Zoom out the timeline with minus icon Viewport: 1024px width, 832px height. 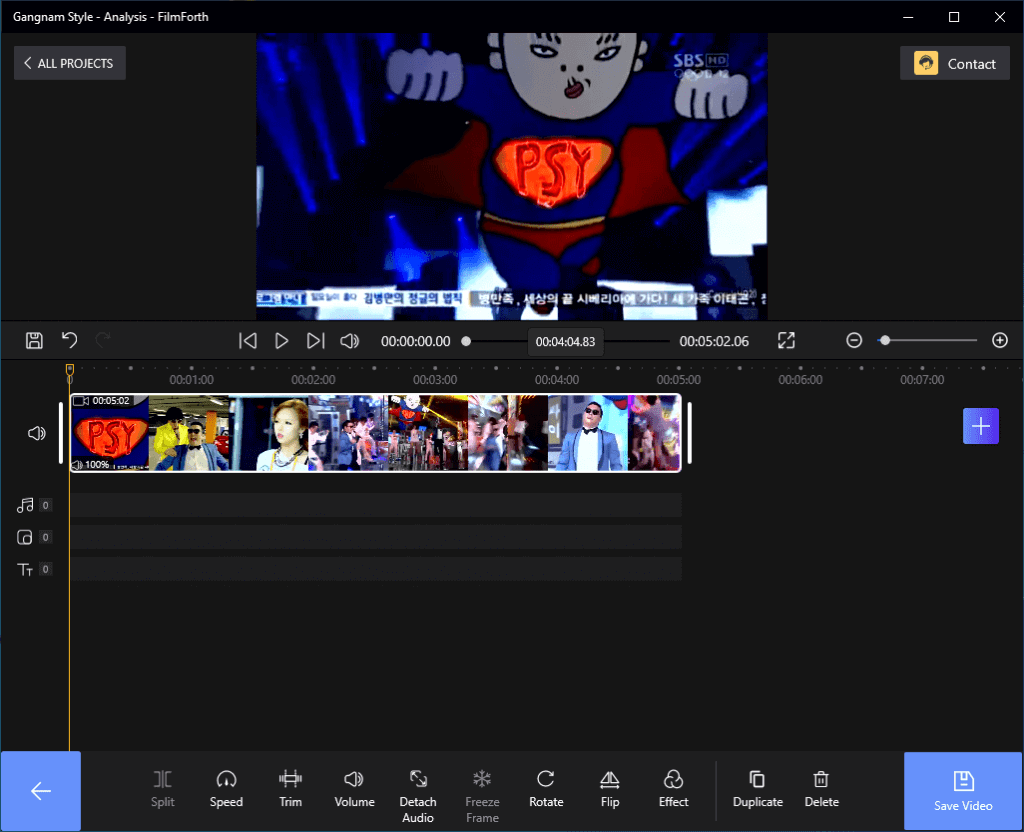(x=854, y=340)
